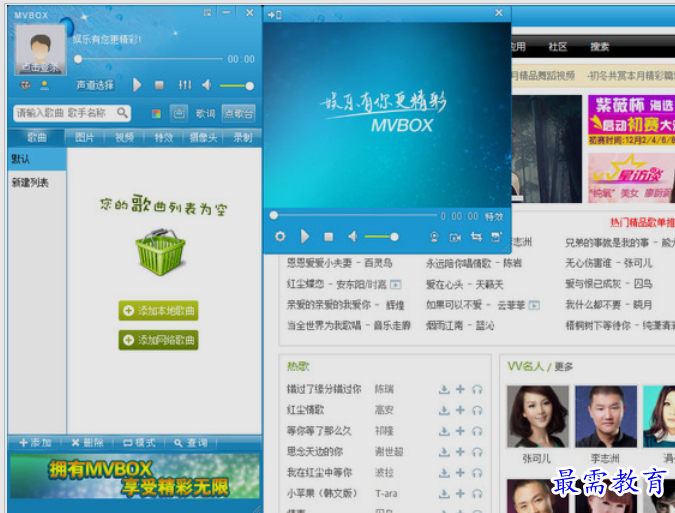
Task: Switch to the 录制 tab
Action: [x=242, y=137]
